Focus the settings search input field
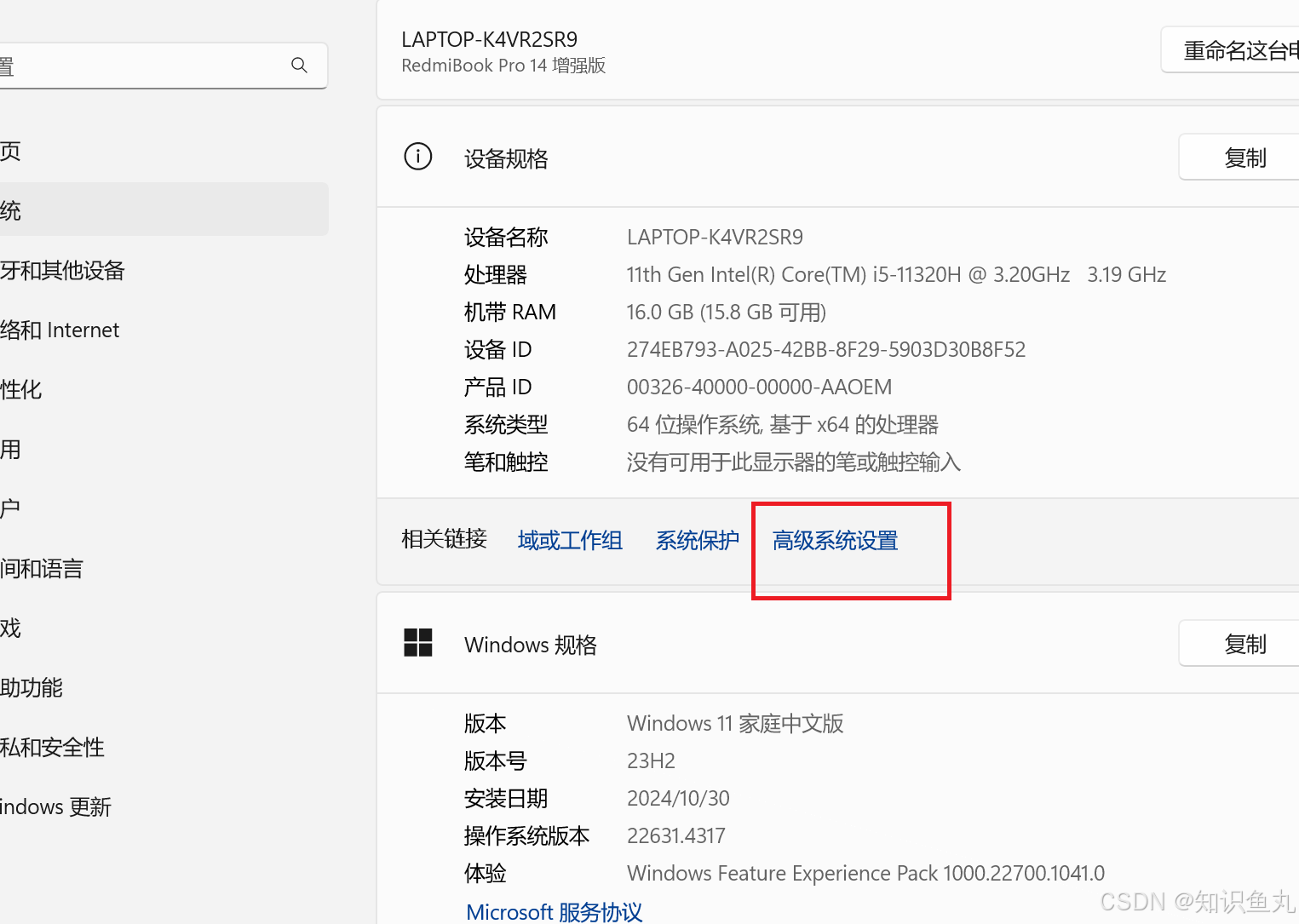 (x=164, y=66)
